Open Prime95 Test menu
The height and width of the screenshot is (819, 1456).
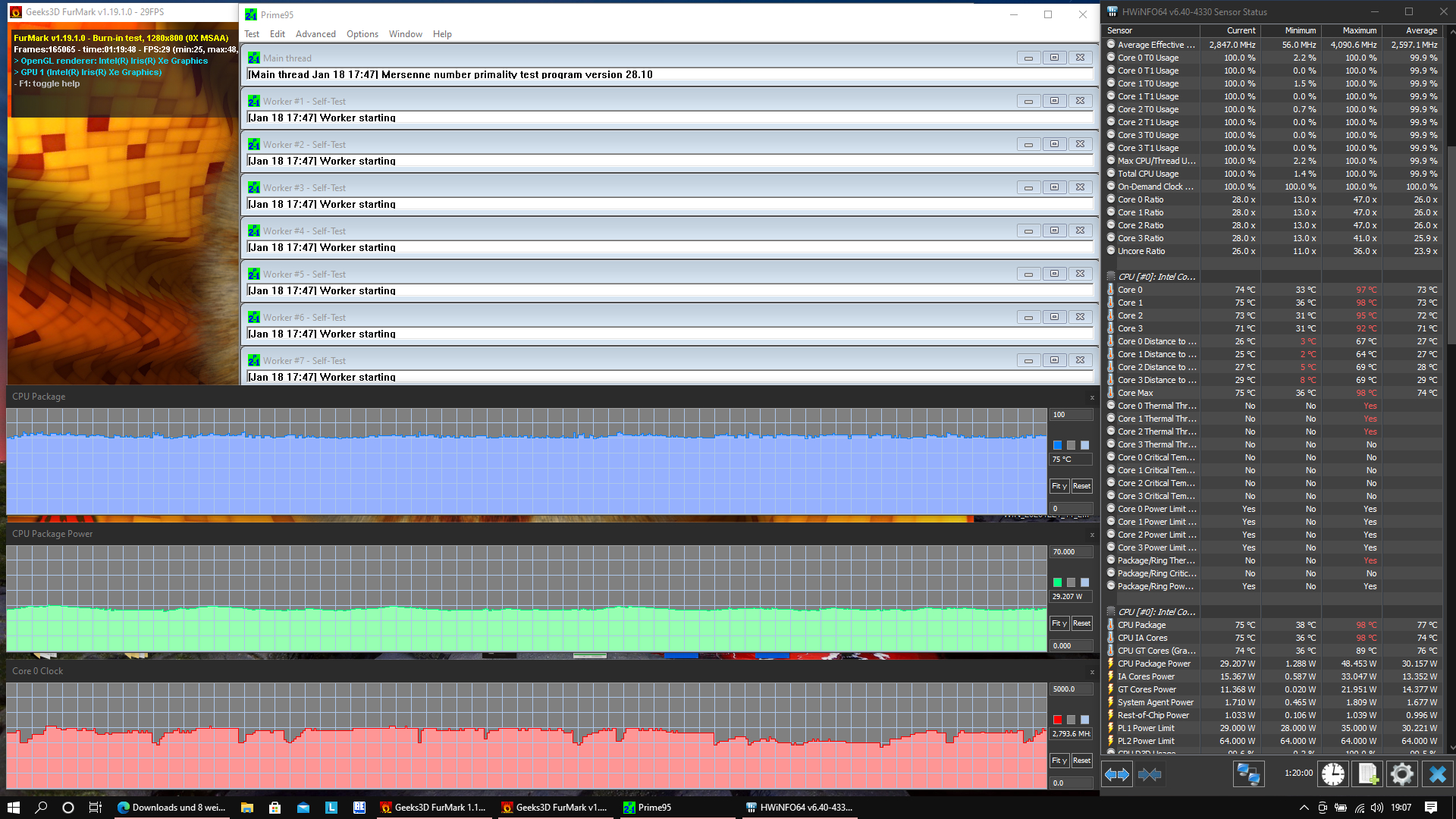tap(252, 34)
